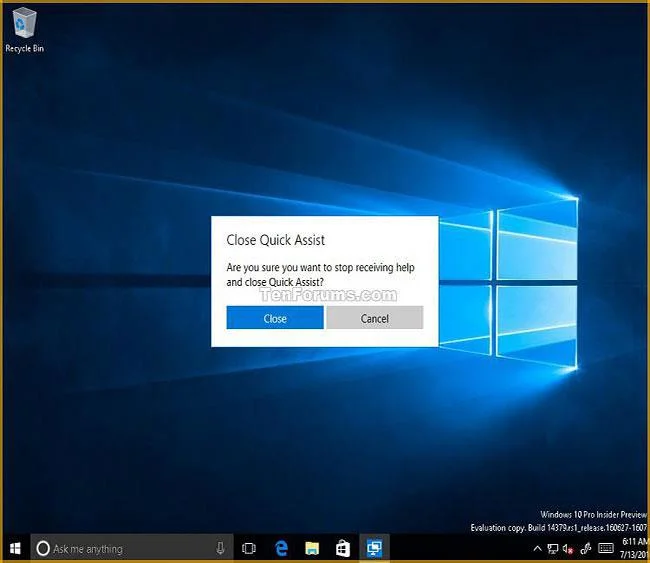Screen dimensions: 650x563
Task: Select the Quick Assist taskbar icon
Action: 374,548
